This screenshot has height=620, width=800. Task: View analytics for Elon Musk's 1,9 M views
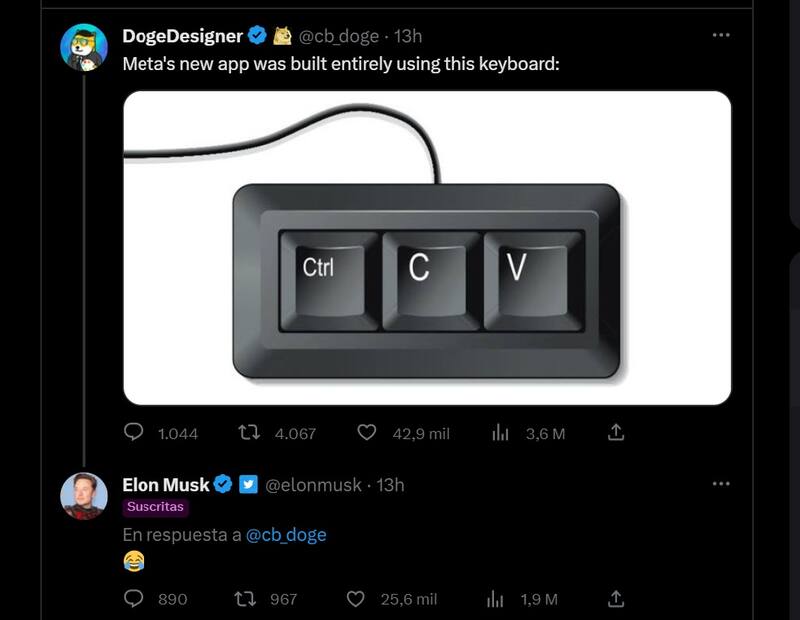point(495,598)
